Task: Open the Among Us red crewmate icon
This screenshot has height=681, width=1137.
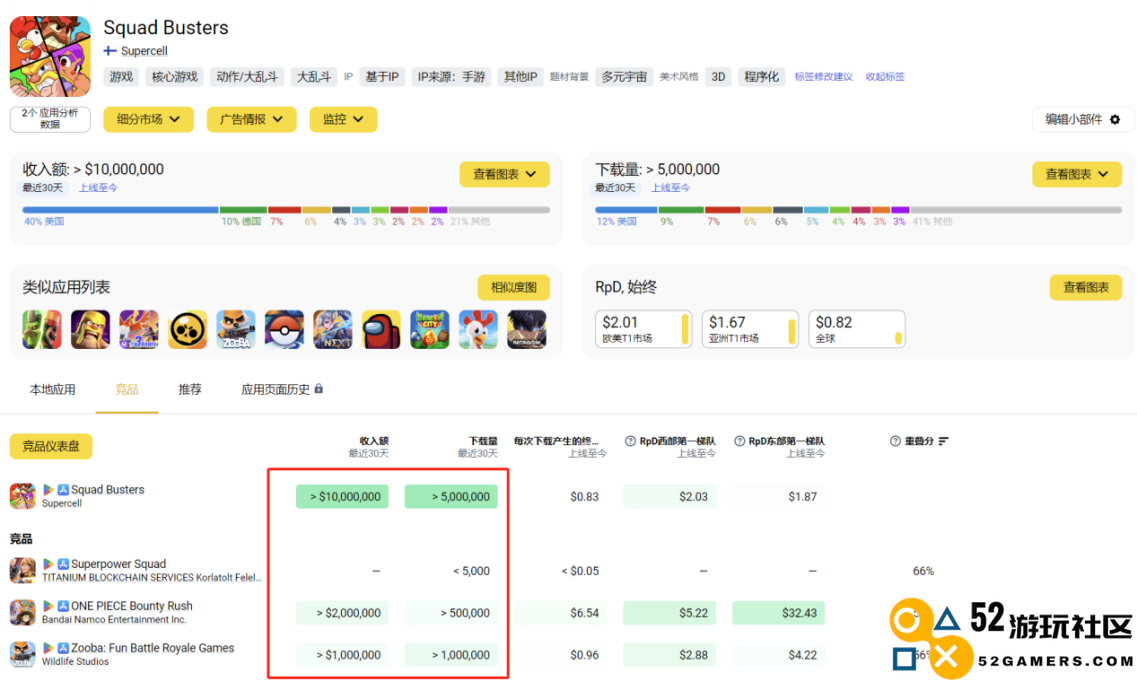Action: [381, 329]
